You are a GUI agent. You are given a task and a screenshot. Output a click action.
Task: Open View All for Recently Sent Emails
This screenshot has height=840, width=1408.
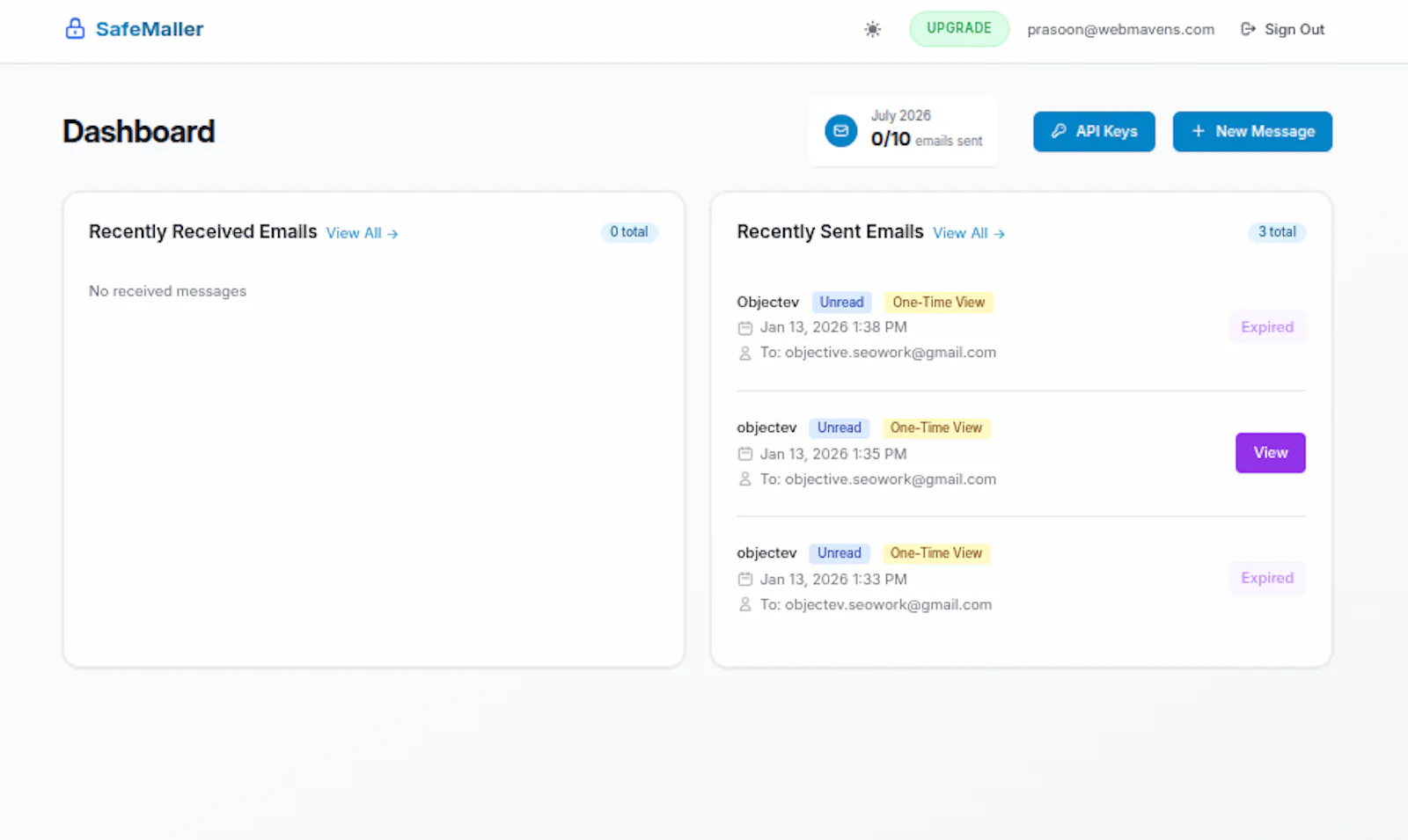click(969, 233)
